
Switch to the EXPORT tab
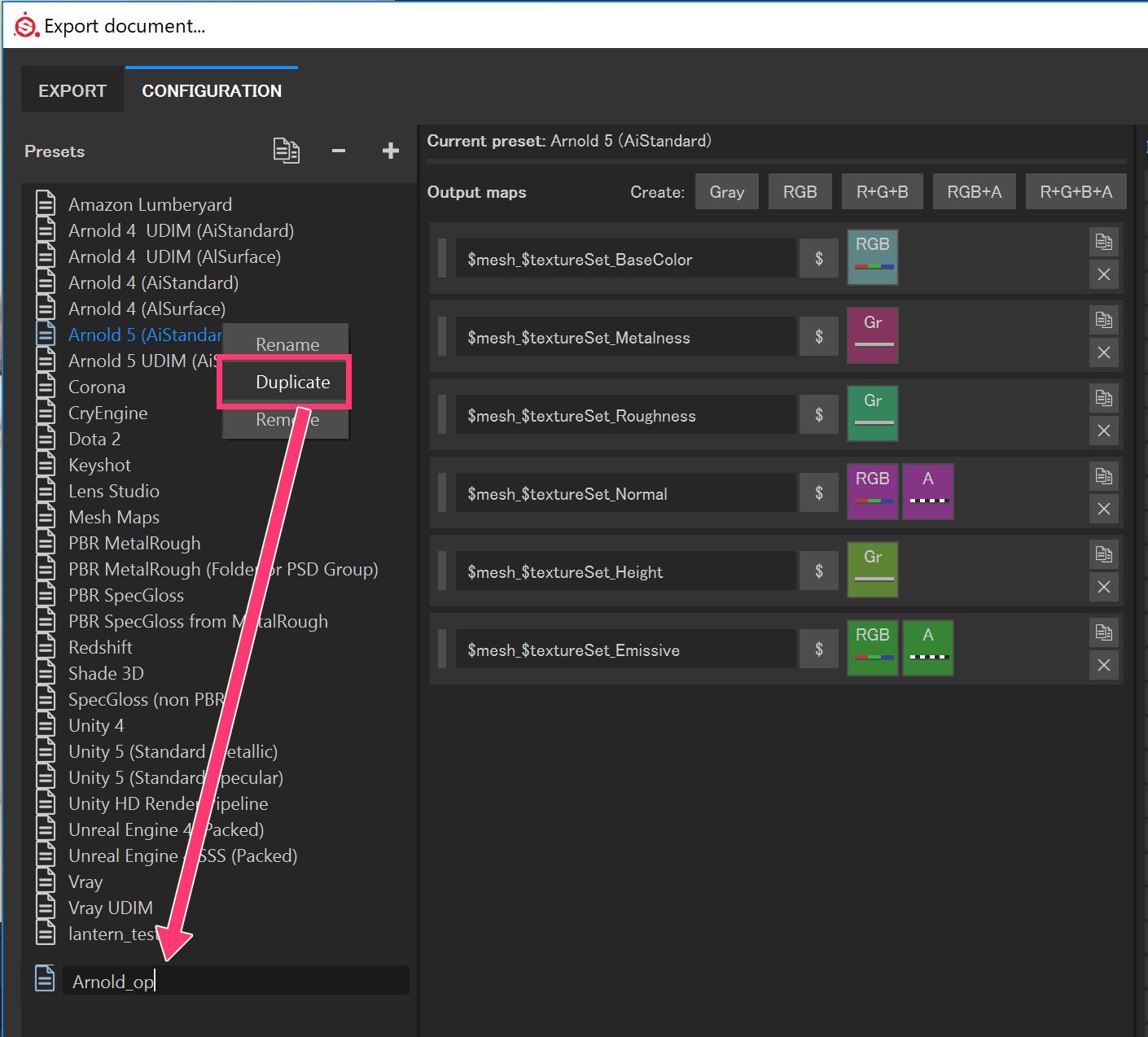(72, 90)
